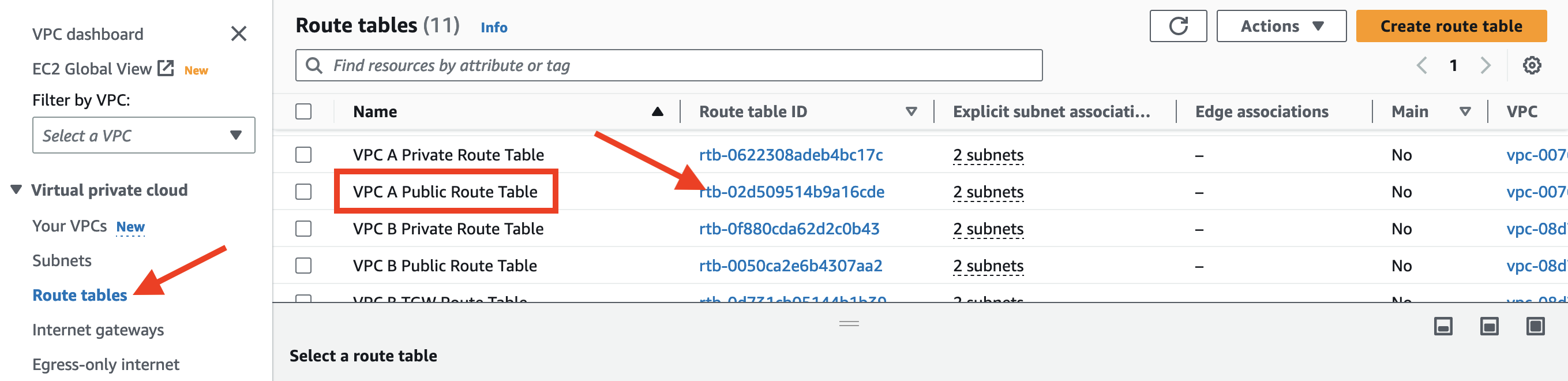1568x381 pixels.
Task: Sort by the Name column ascending arrow
Action: coord(657,111)
